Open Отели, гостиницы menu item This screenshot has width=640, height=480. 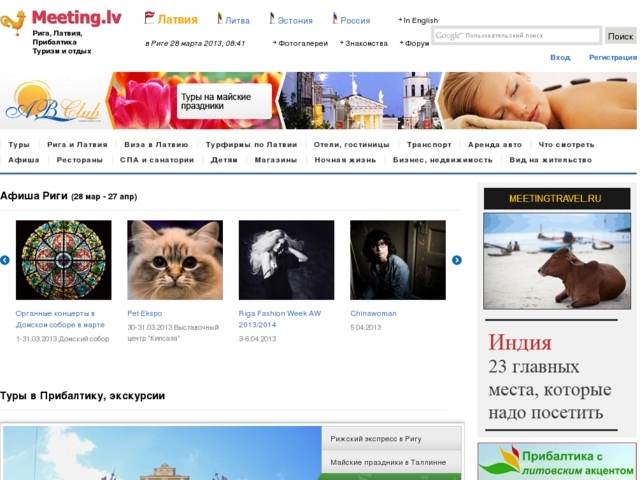(351, 145)
